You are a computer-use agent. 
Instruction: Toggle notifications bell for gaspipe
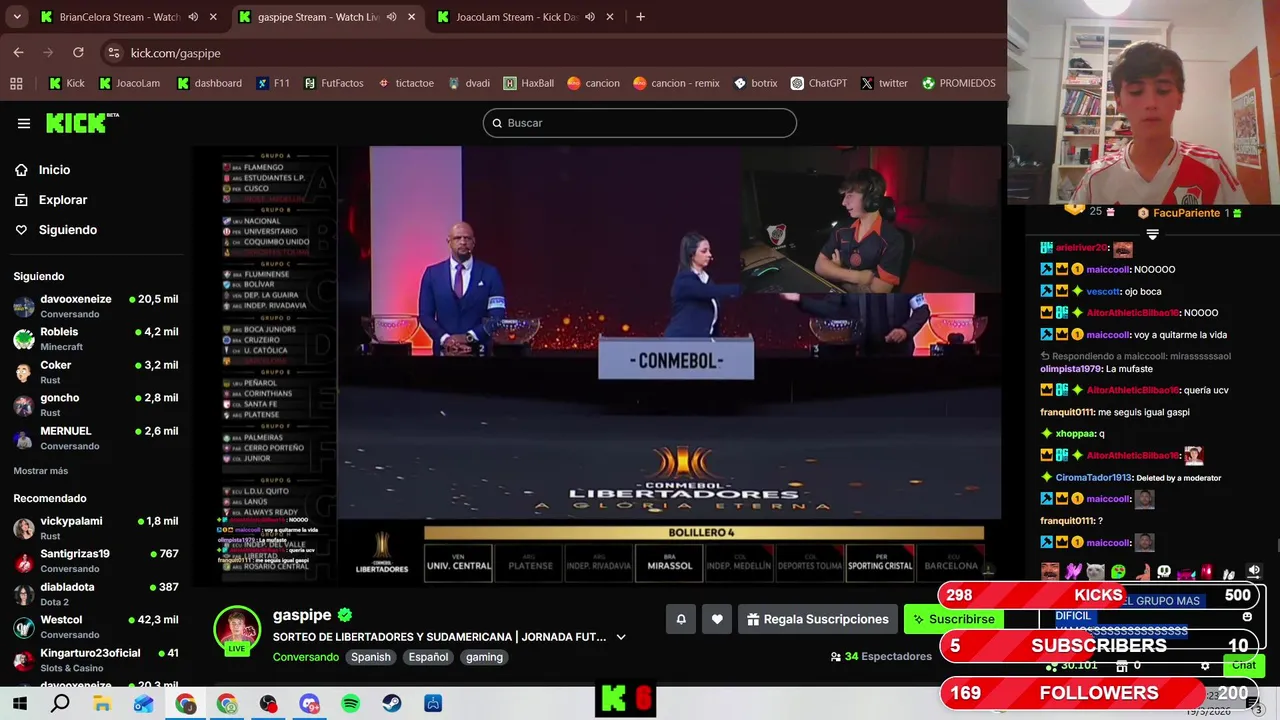tap(681, 619)
